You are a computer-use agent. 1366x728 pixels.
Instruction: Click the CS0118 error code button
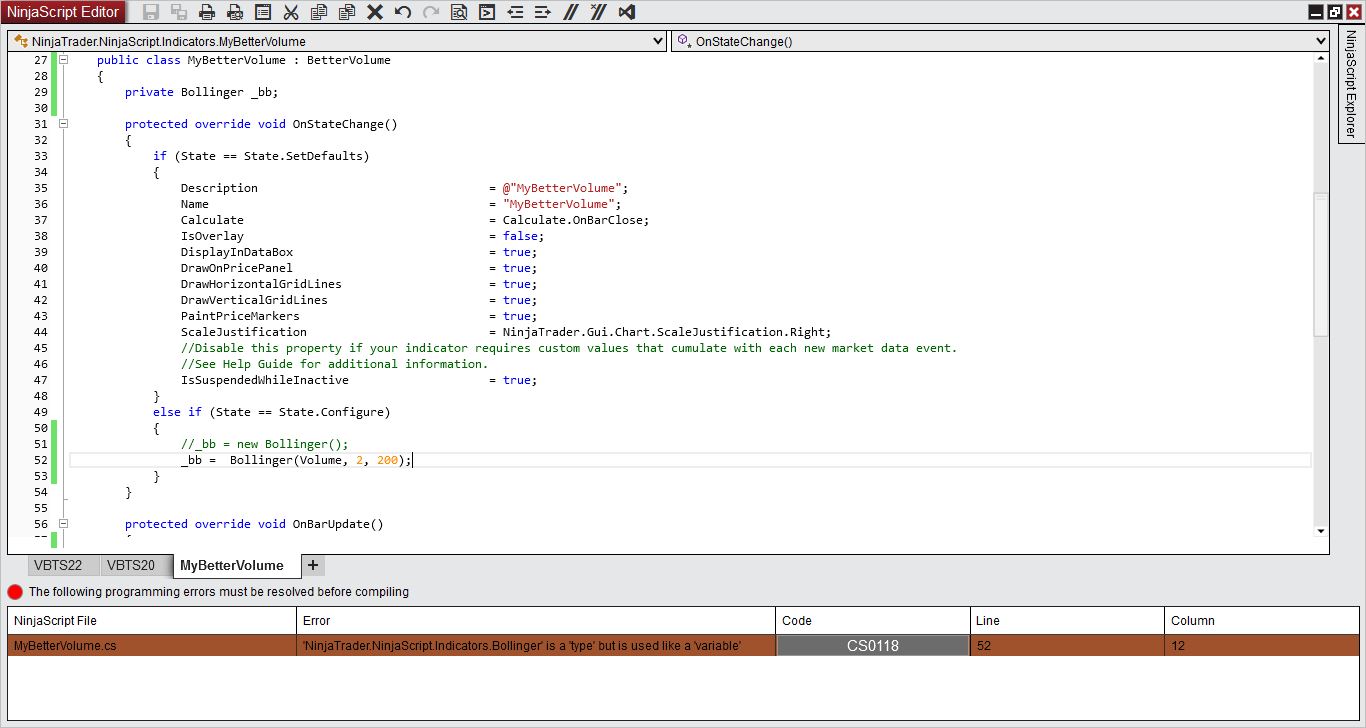872,646
